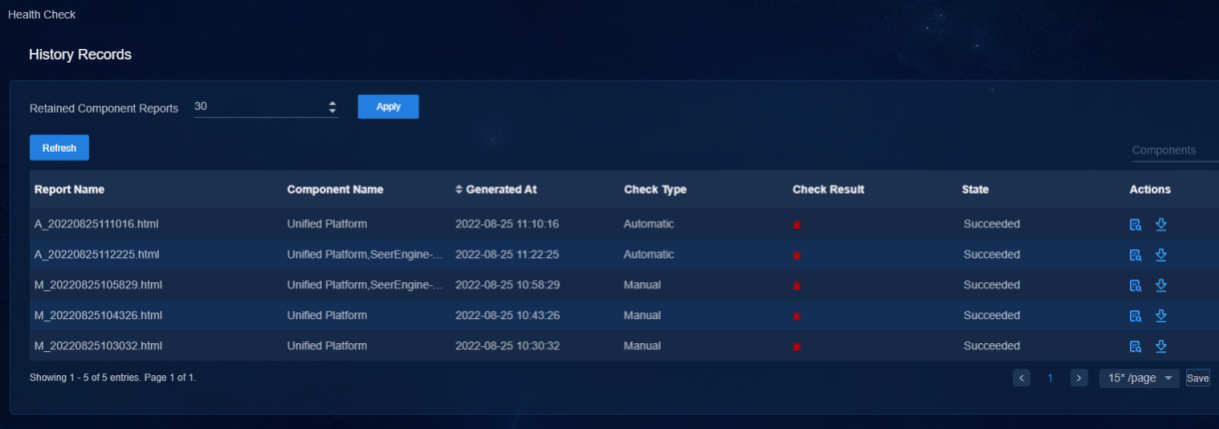Go to next page arrow
1219x429 pixels.
click(x=1079, y=378)
